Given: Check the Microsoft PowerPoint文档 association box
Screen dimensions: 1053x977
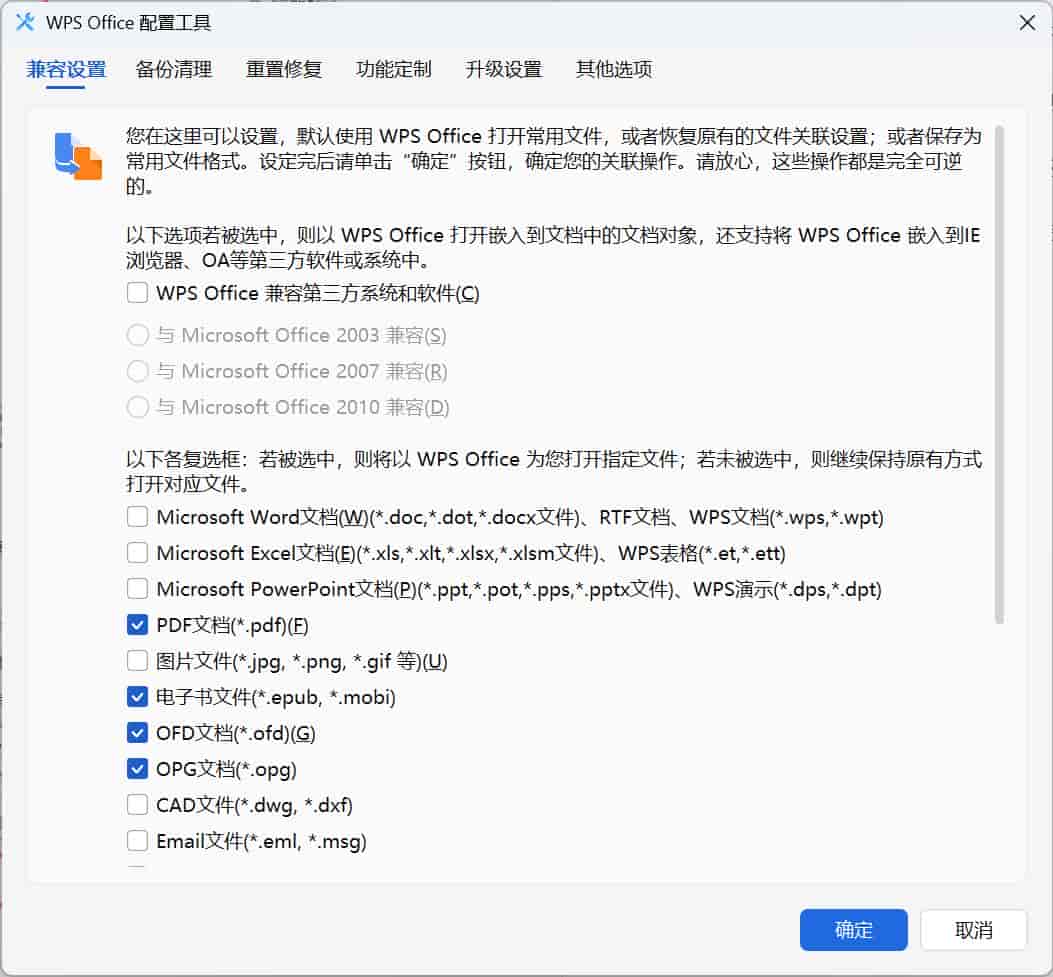Looking at the screenshot, I should click(138, 589).
